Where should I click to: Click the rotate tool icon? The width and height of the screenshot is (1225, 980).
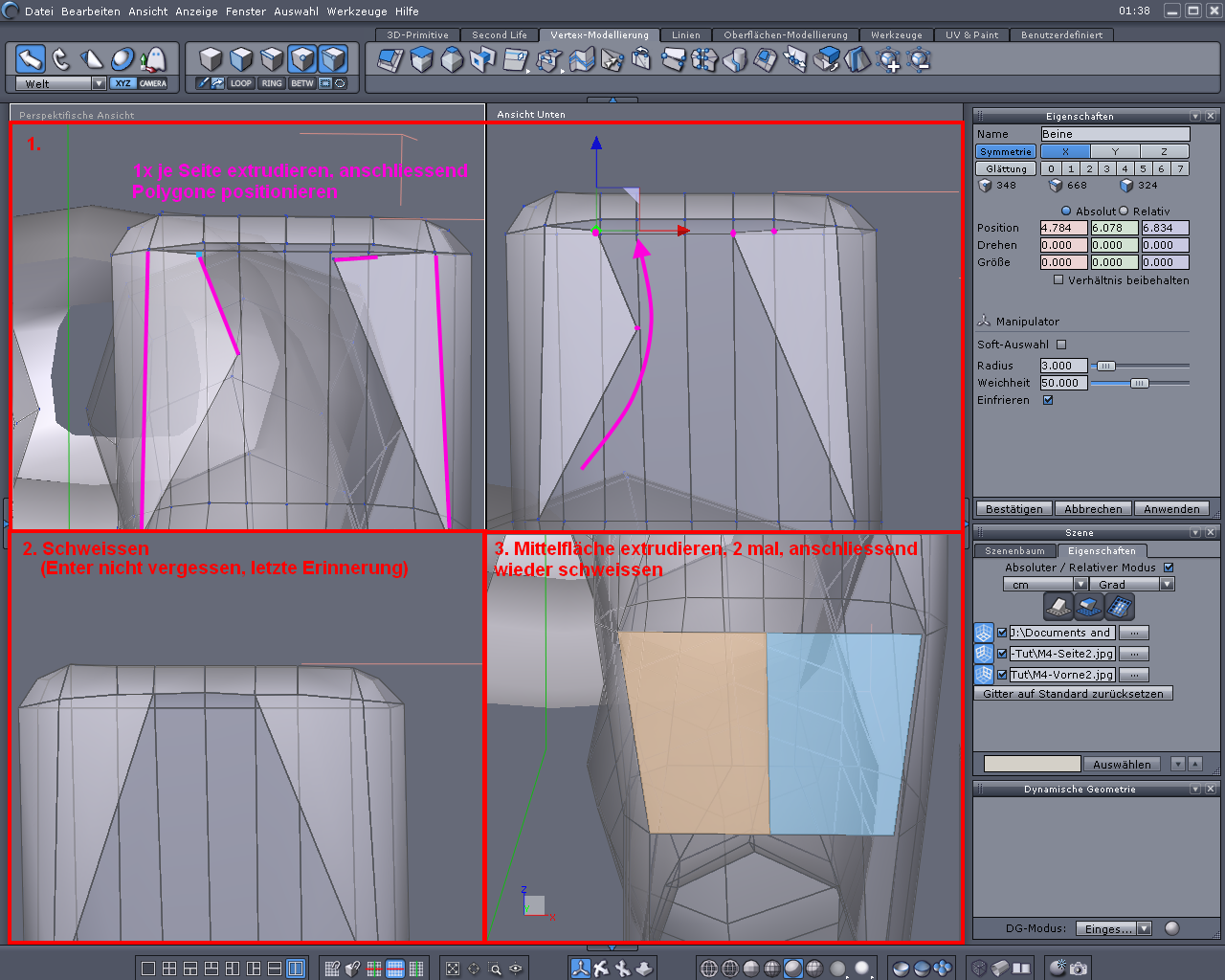(x=61, y=59)
